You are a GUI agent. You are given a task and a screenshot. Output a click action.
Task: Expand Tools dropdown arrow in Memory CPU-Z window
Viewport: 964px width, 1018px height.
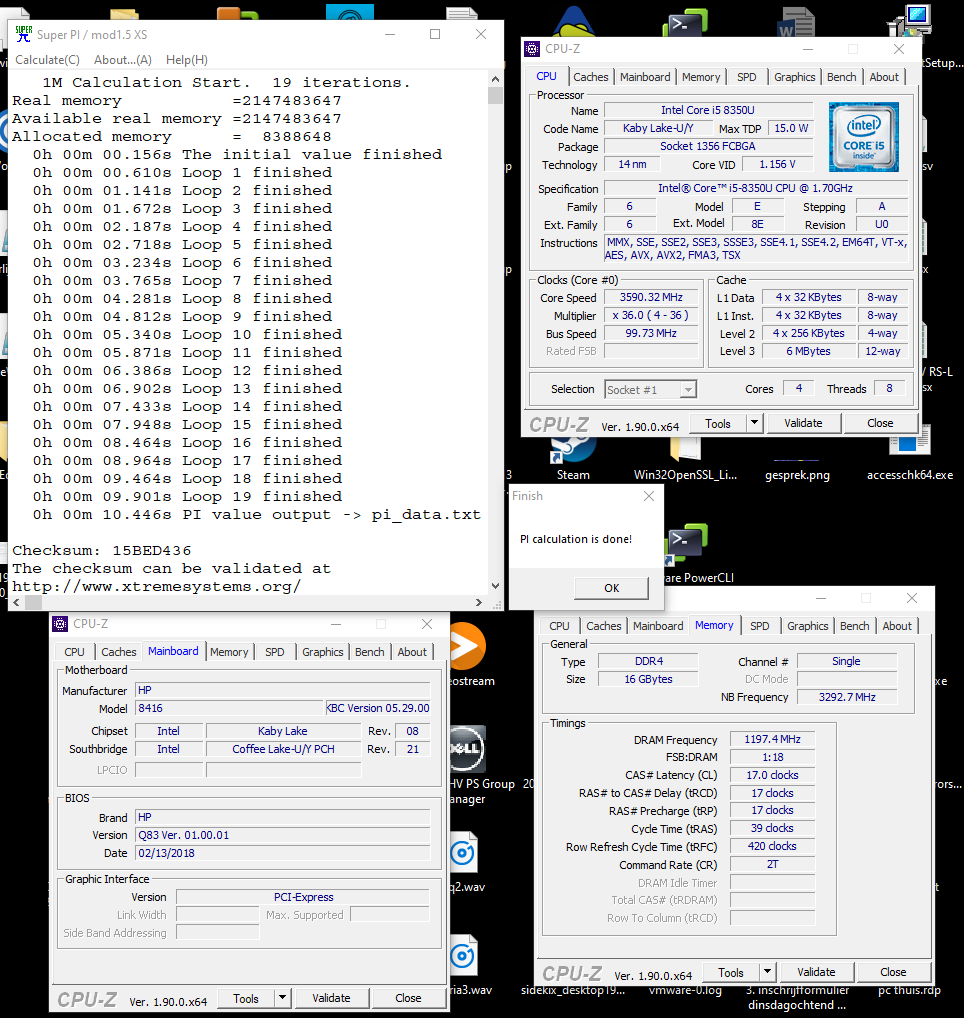[x=767, y=973]
